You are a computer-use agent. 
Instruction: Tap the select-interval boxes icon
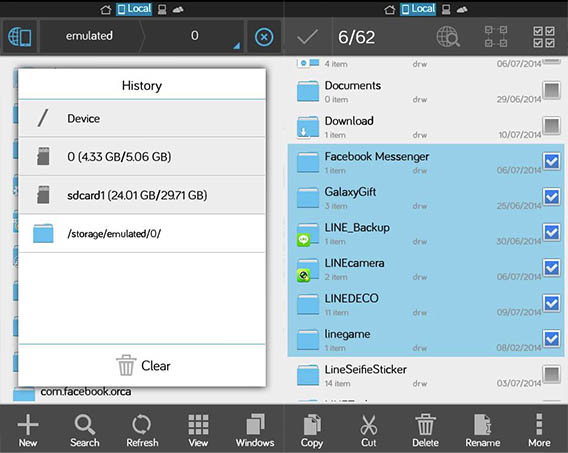(x=496, y=37)
